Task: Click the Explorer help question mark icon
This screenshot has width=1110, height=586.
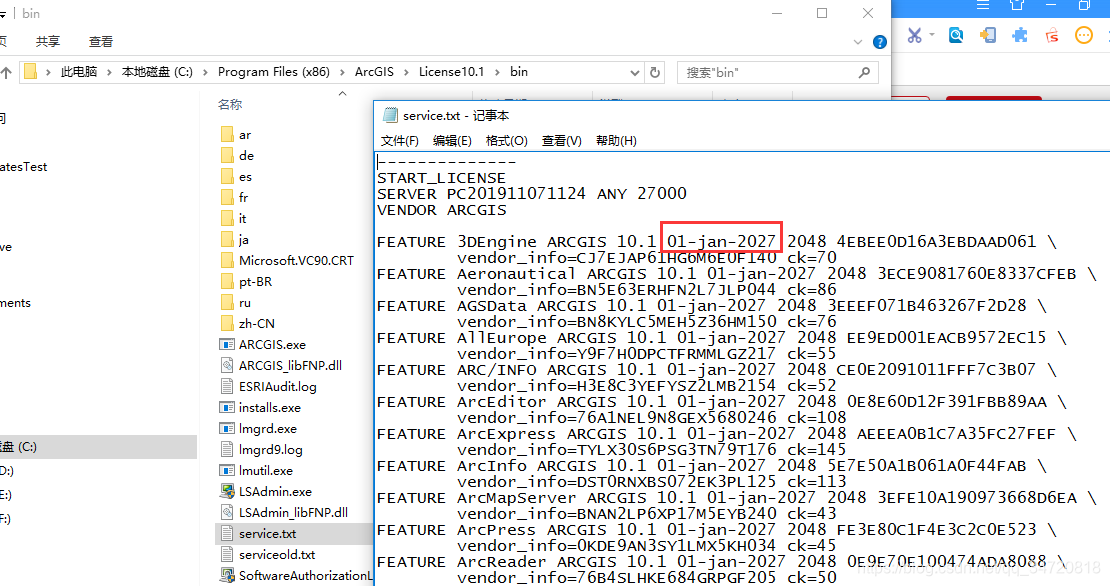Action: 880,42
